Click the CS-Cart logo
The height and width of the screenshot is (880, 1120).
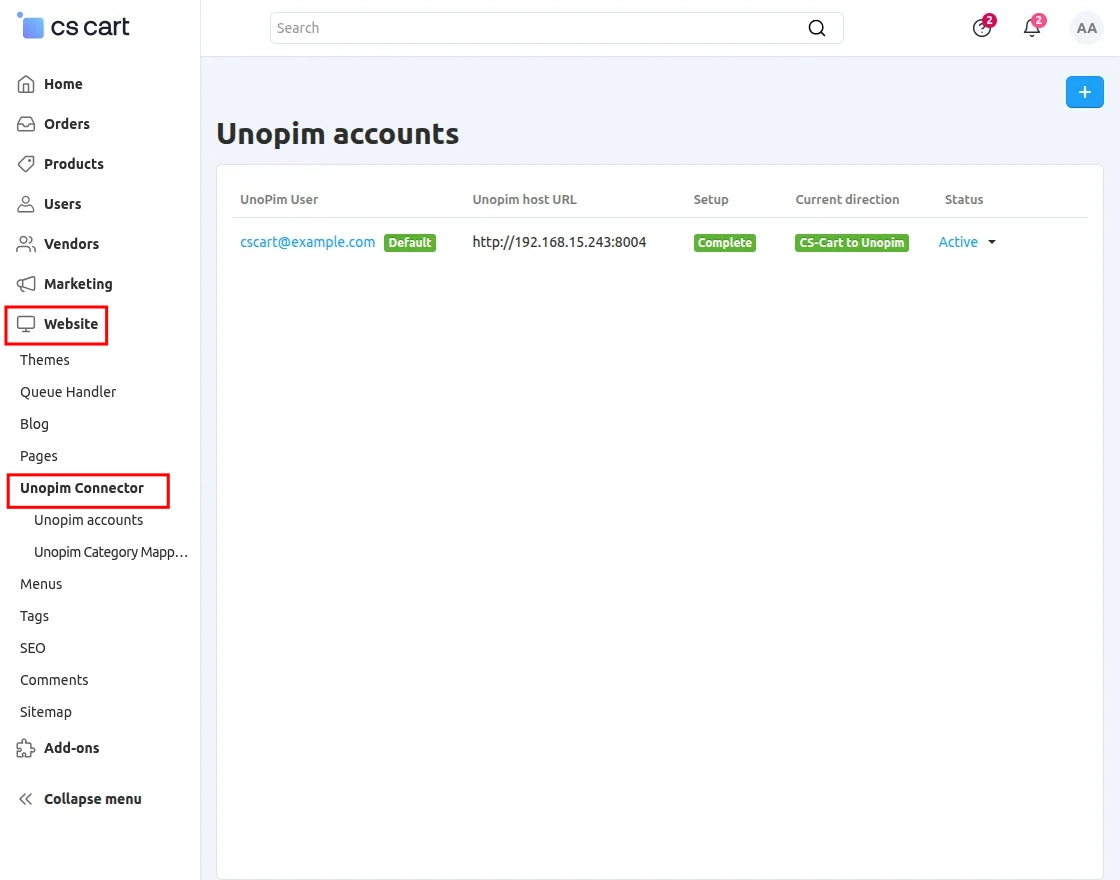(73, 26)
